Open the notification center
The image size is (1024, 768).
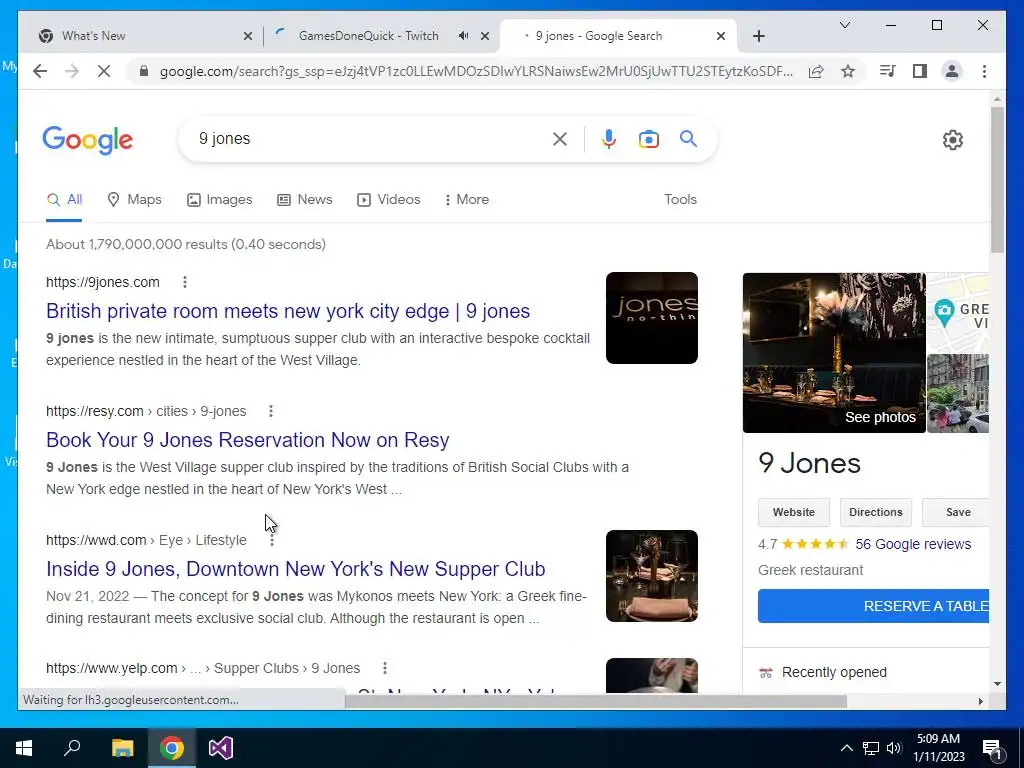click(993, 748)
